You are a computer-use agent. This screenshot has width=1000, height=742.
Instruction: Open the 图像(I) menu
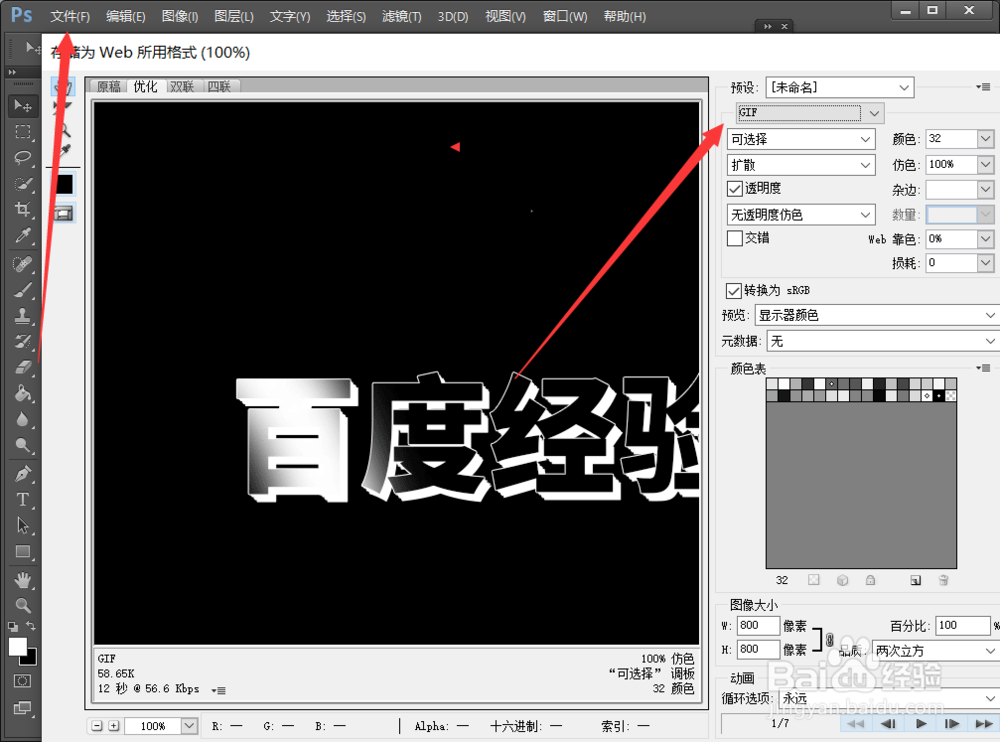tap(180, 16)
